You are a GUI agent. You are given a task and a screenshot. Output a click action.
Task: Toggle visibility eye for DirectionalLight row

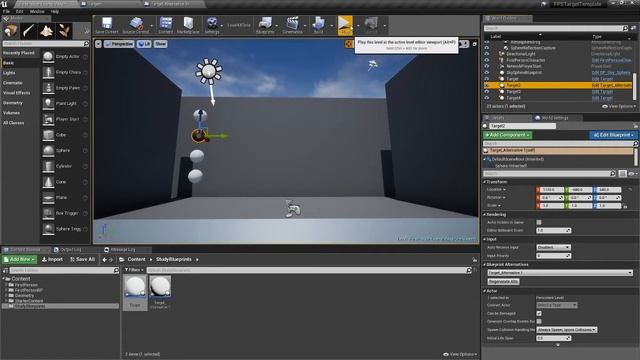tap(487, 54)
